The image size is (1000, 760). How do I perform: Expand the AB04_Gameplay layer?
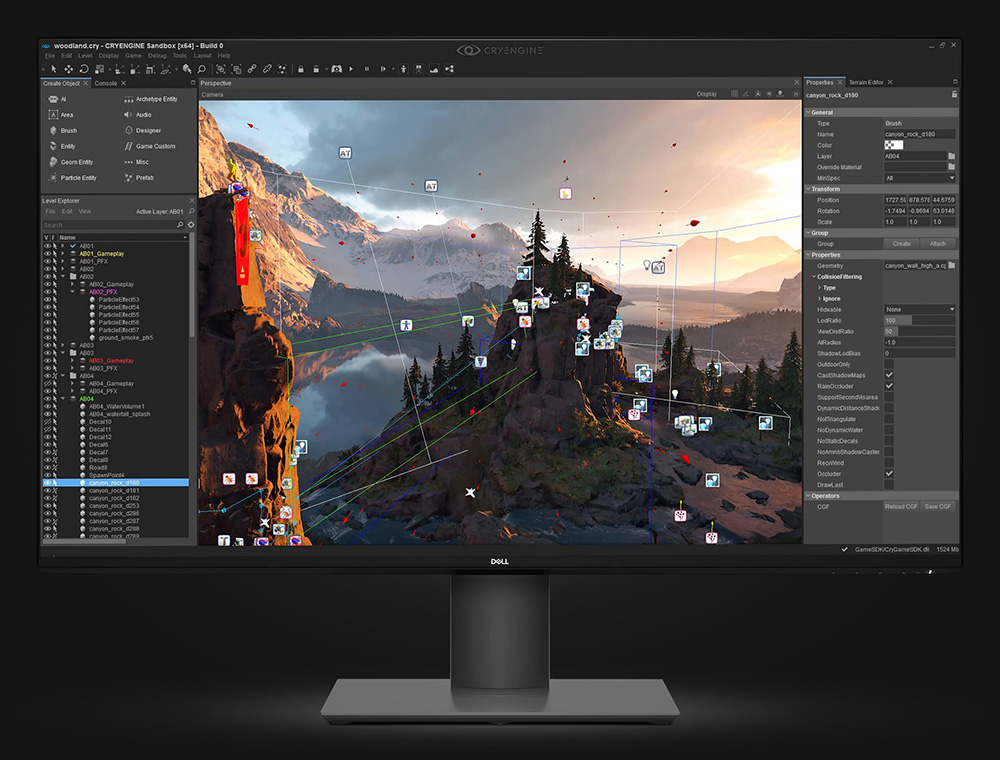72,384
